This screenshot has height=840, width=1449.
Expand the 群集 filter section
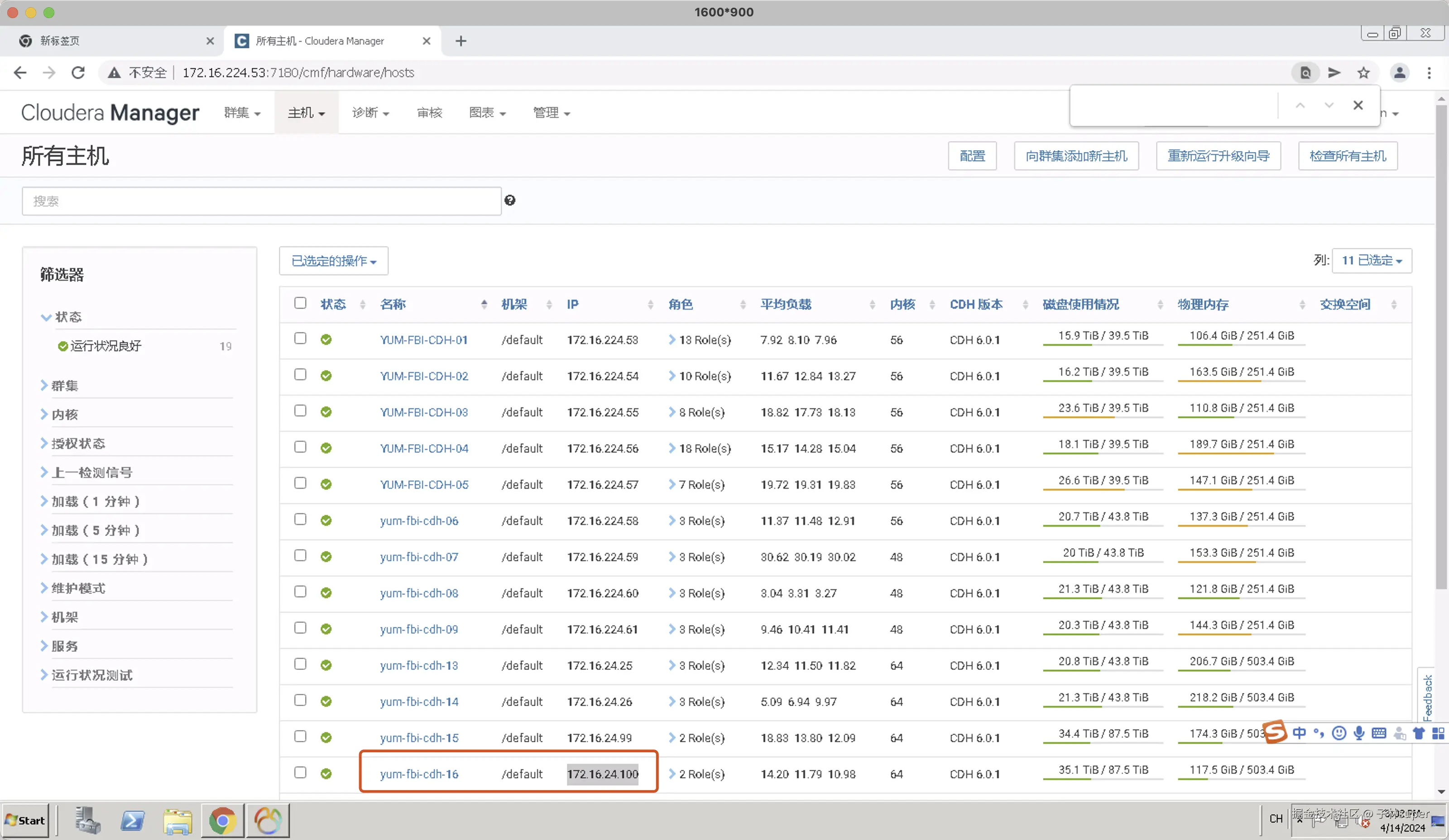pos(64,386)
